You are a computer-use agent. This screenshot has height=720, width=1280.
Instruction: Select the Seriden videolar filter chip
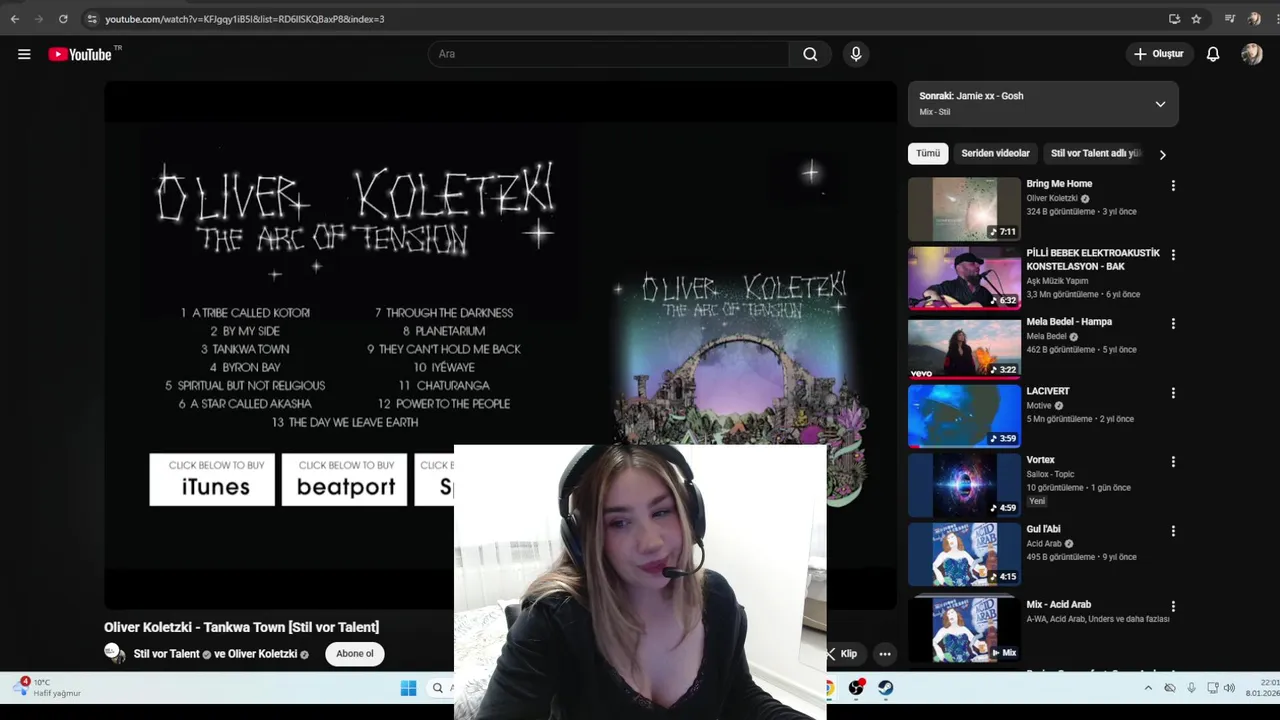(995, 153)
